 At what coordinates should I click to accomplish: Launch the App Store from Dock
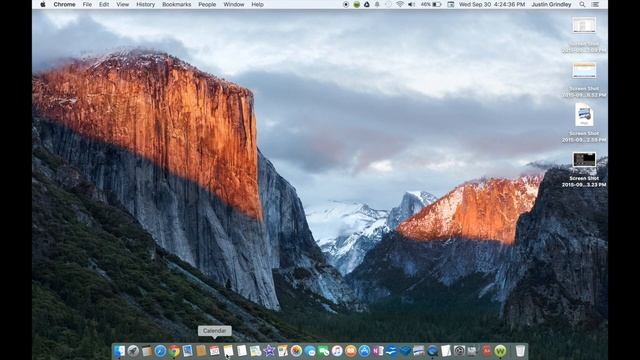pyautogui.click(x=364, y=351)
